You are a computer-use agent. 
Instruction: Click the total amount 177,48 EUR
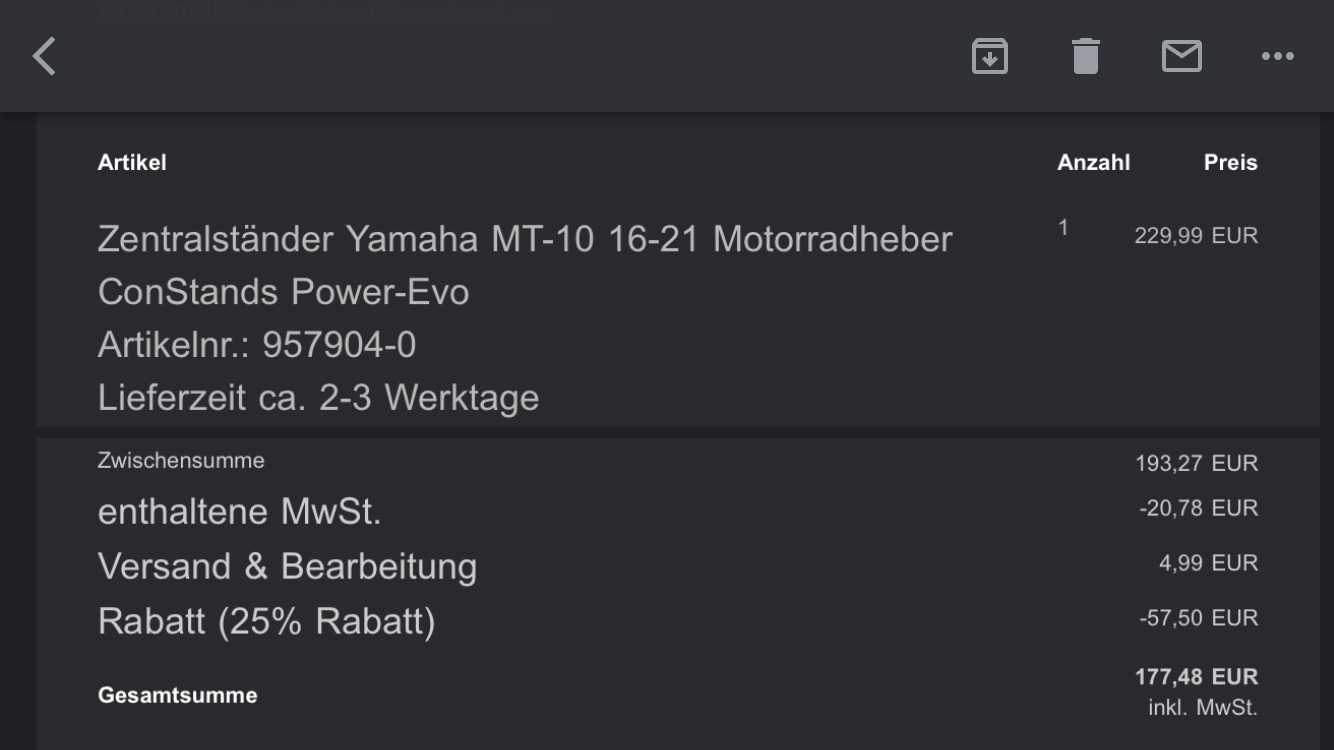point(1196,677)
